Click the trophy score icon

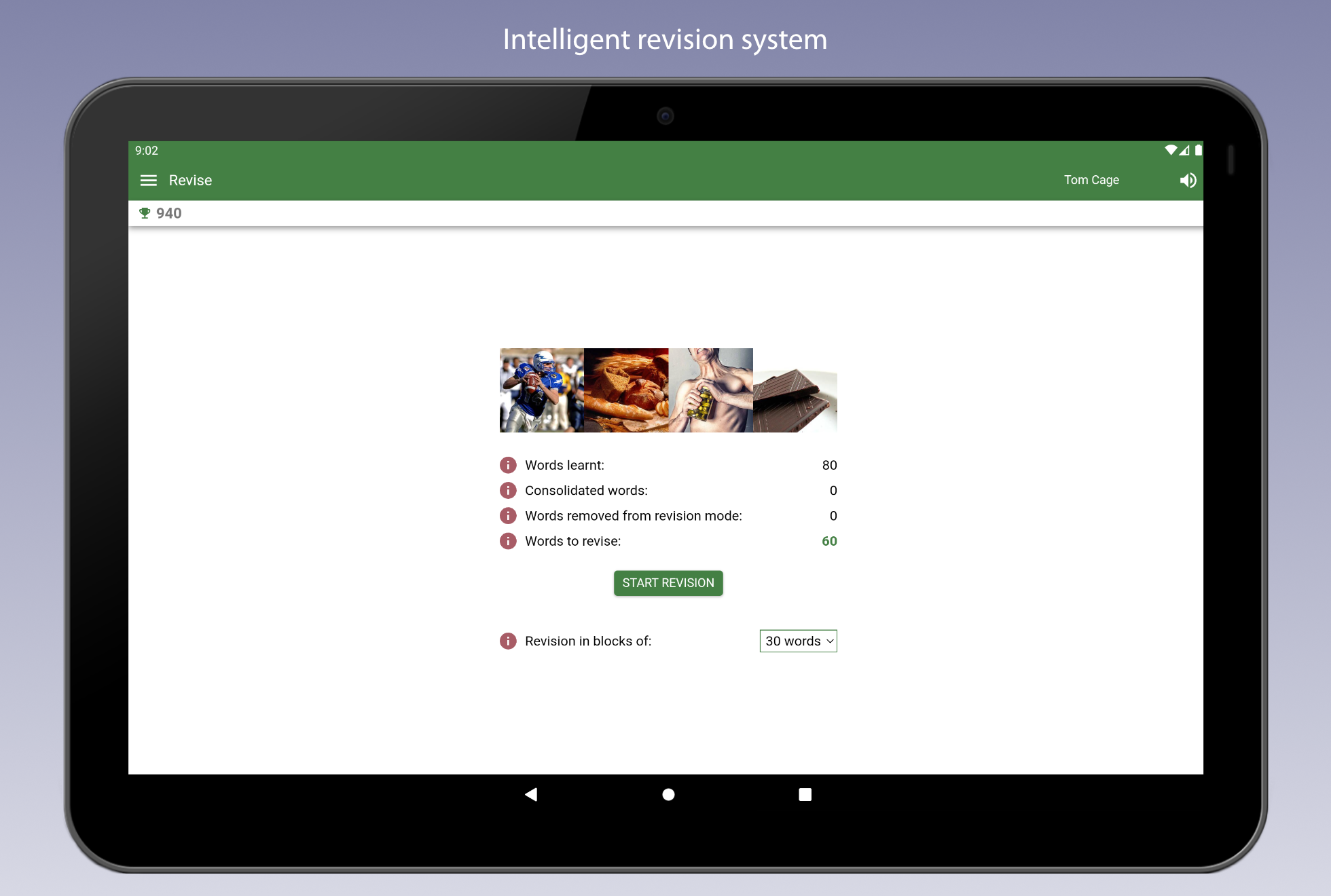click(x=145, y=213)
